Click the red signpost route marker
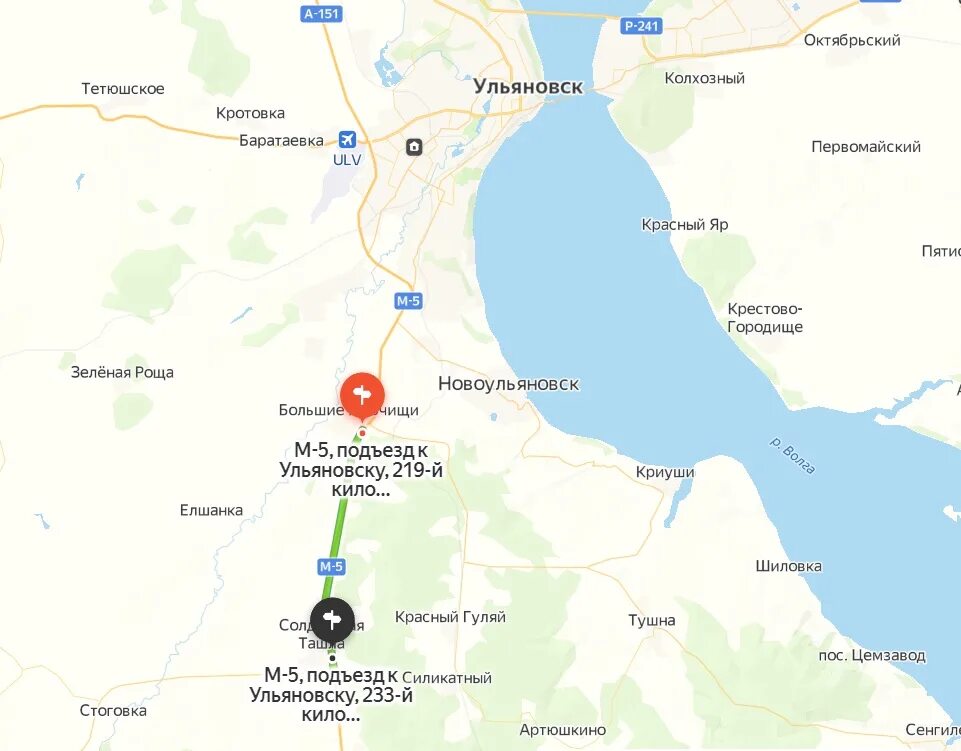 362,395
